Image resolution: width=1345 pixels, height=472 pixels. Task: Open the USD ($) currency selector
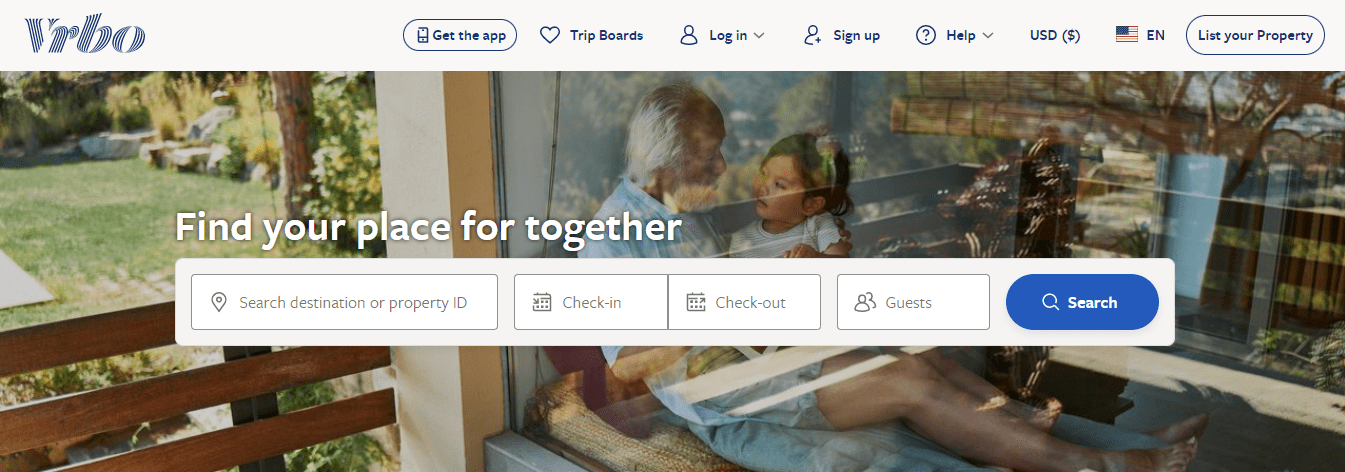point(1055,35)
